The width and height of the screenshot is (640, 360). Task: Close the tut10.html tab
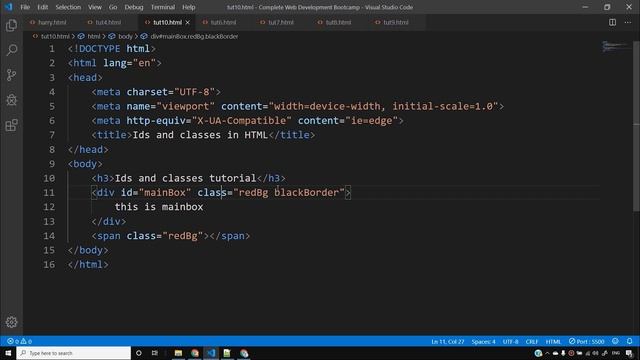click(188, 22)
